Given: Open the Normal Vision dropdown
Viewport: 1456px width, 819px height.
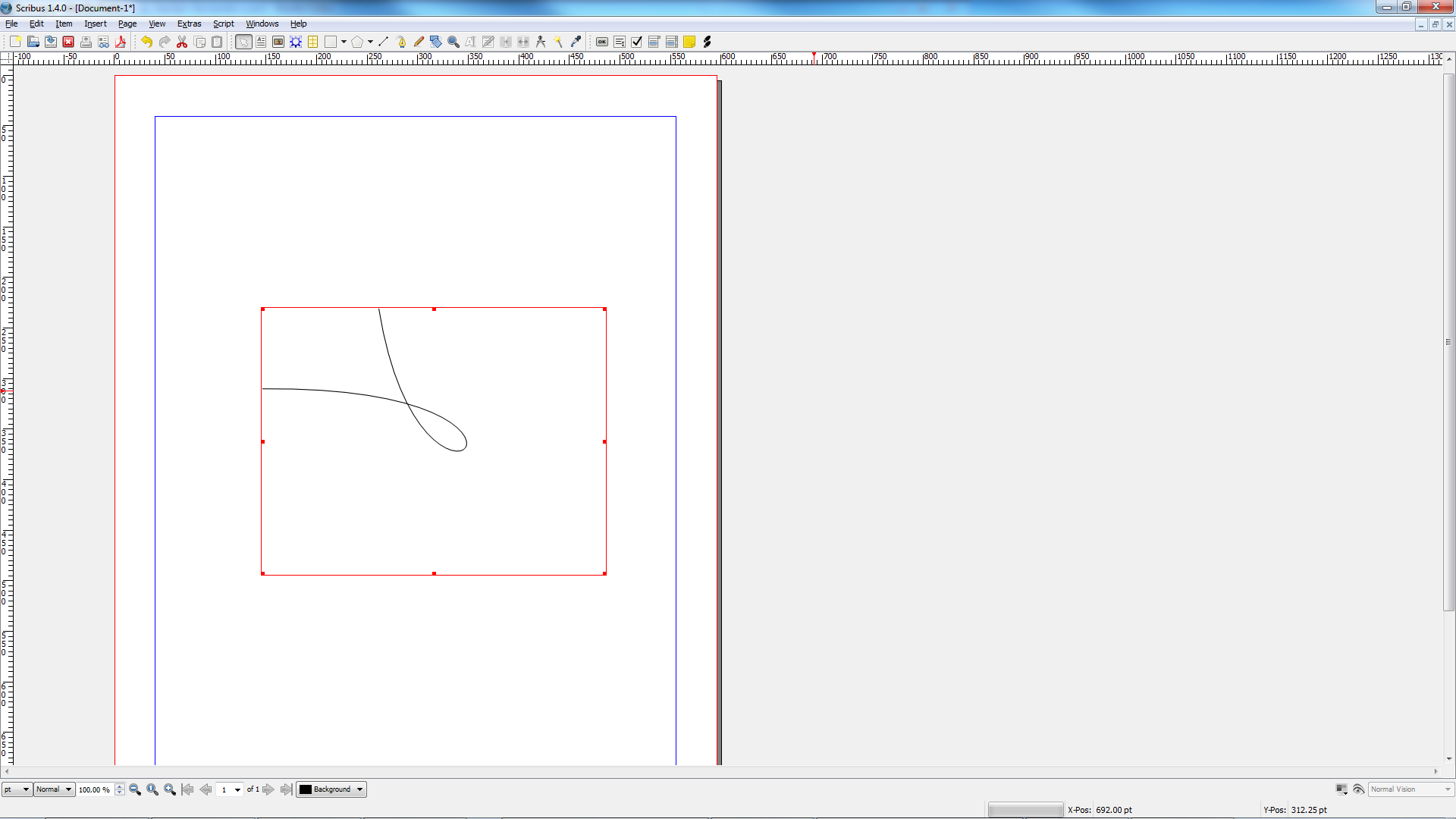Looking at the screenshot, I should coord(1410,789).
